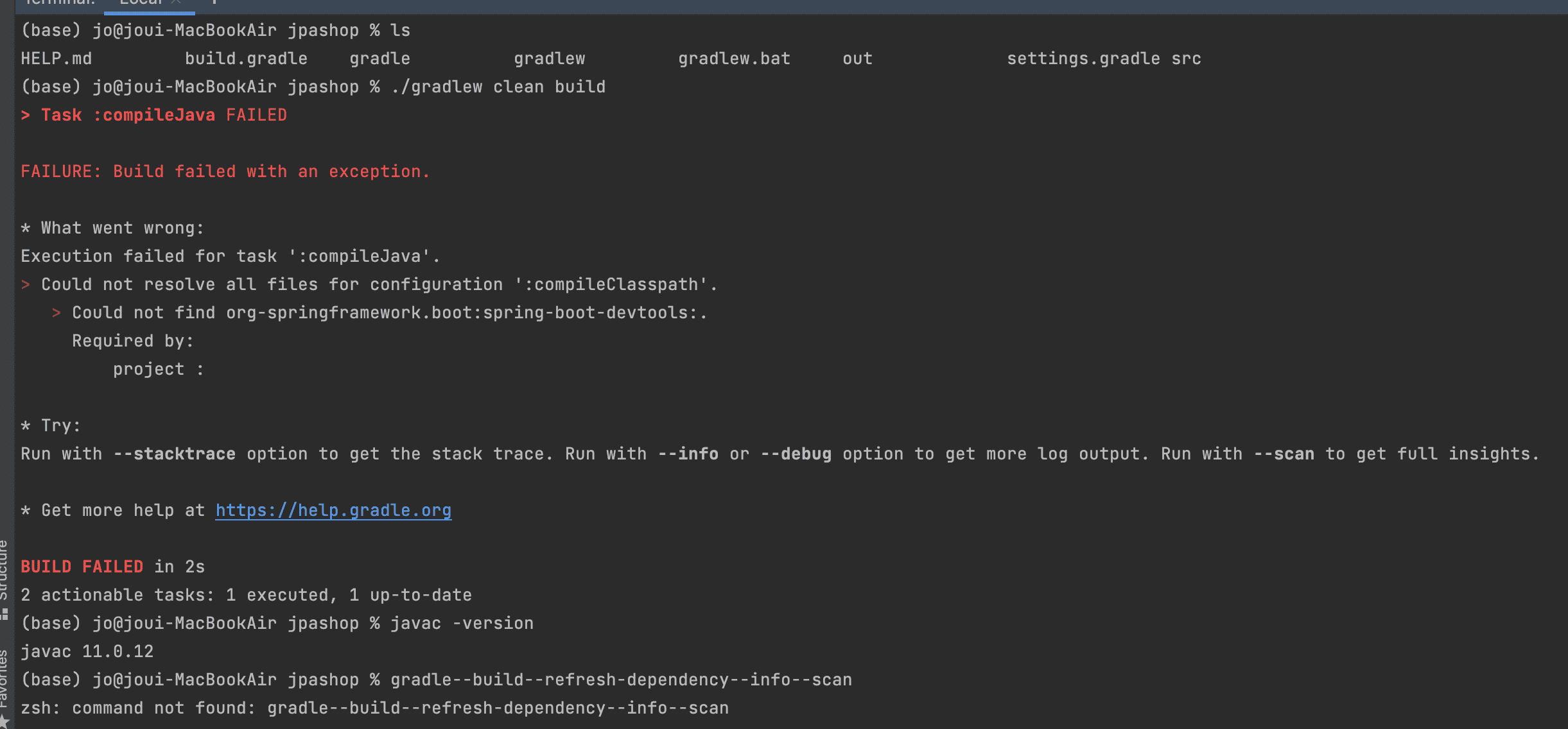The height and width of the screenshot is (729, 1568).
Task: Click the './gradlew clean build' command line
Action: tap(498, 87)
